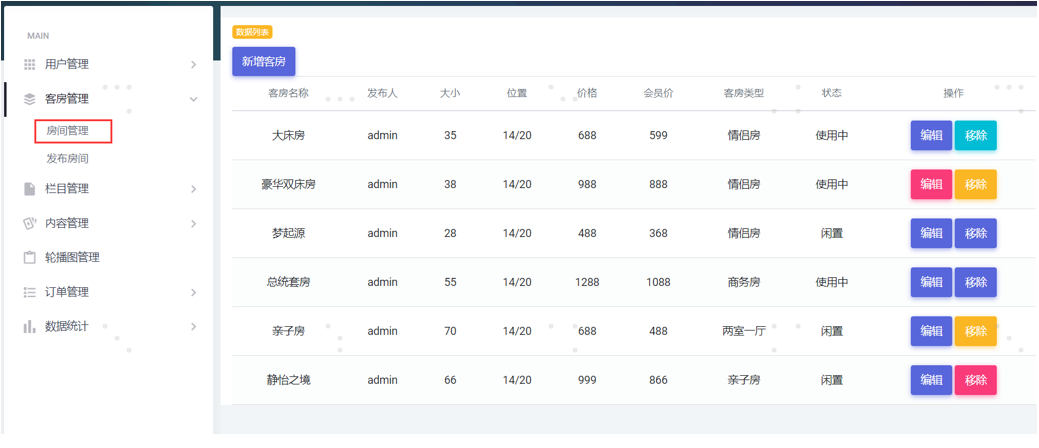Viewport: 1039px width, 448px height.
Task: Click the layers icon beside 客房管理
Action: pos(30,99)
